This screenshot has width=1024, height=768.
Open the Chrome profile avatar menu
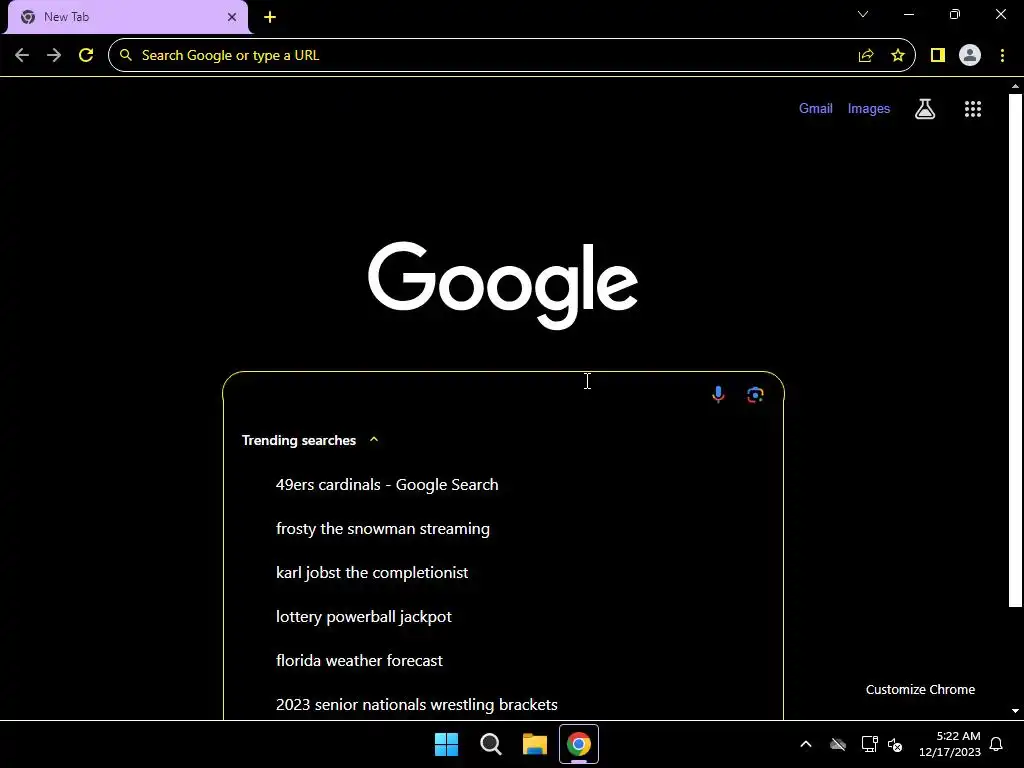(x=970, y=56)
